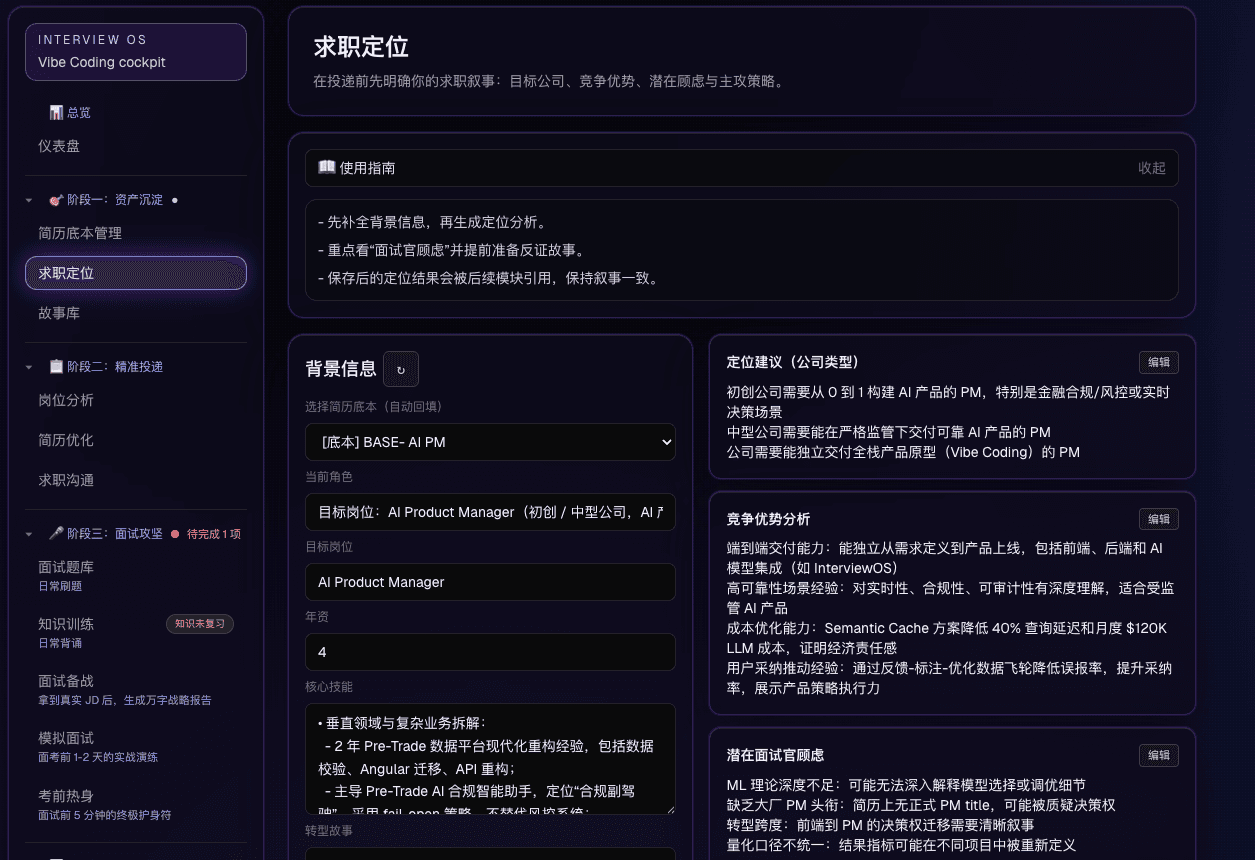This screenshot has height=860, width=1255.
Task: Click the 当前角色 input field
Action: (490, 512)
